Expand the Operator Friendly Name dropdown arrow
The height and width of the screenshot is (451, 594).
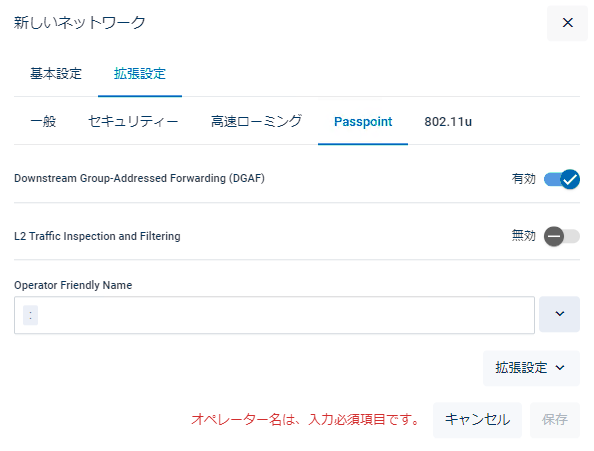click(560, 314)
